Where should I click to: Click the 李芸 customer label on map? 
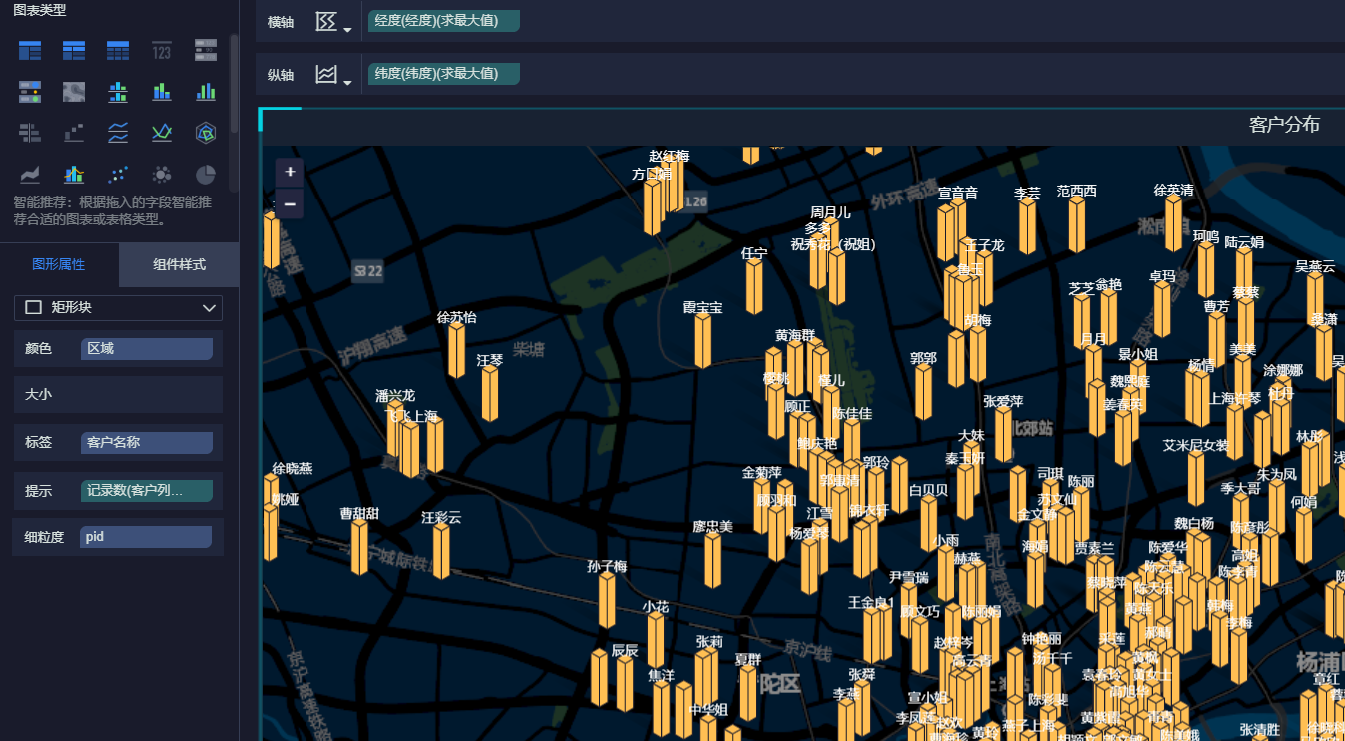click(1027, 193)
